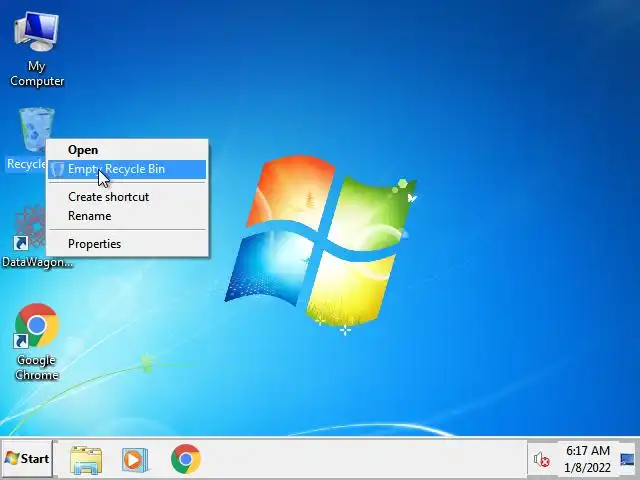The image size is (640, 480).
Task: Open the My Computer desktop icon
Action: (37, 49)
